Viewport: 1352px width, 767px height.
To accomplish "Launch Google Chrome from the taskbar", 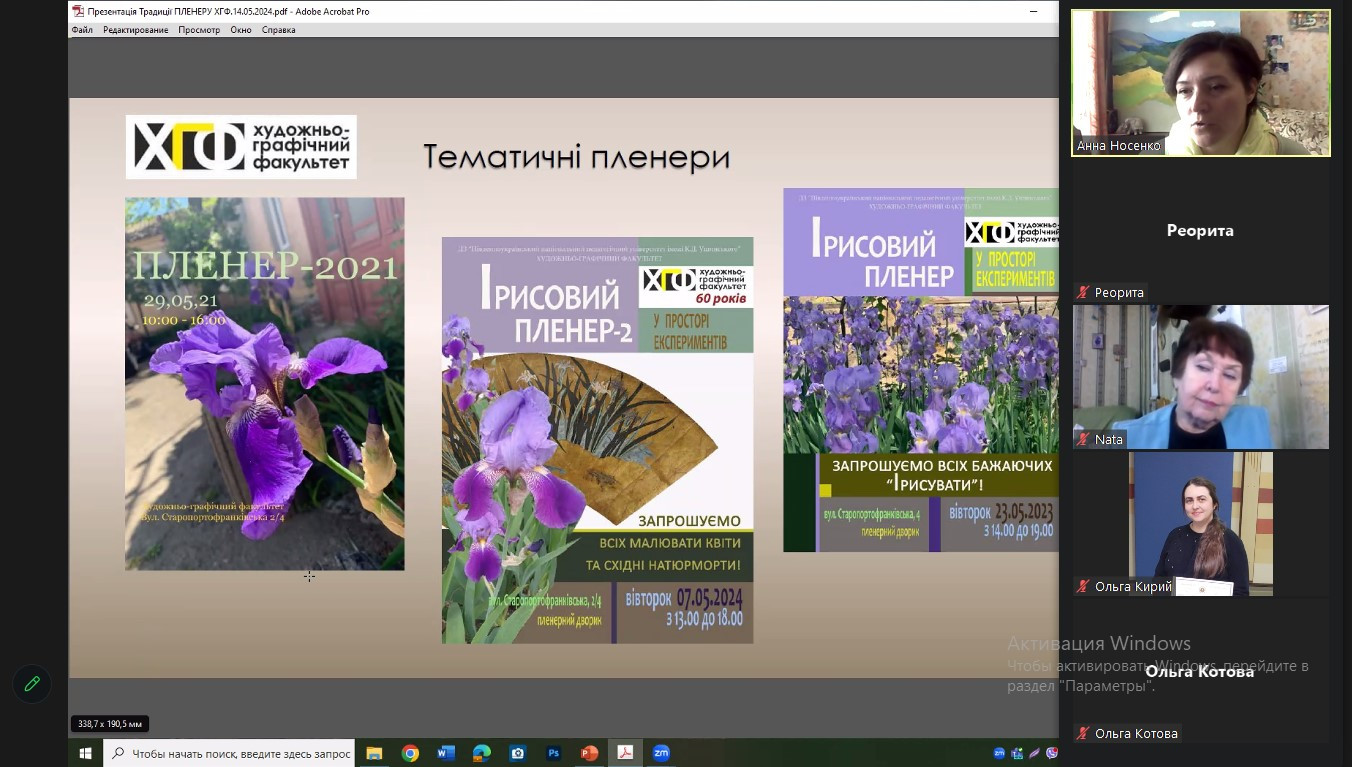I will (410, 753).
